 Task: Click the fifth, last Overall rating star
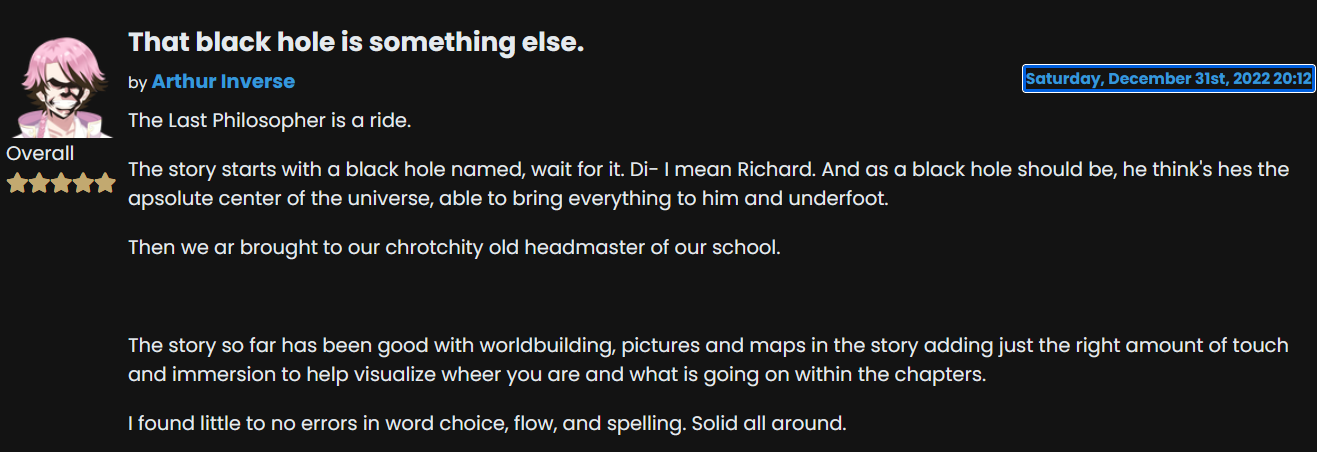(105, 183)
